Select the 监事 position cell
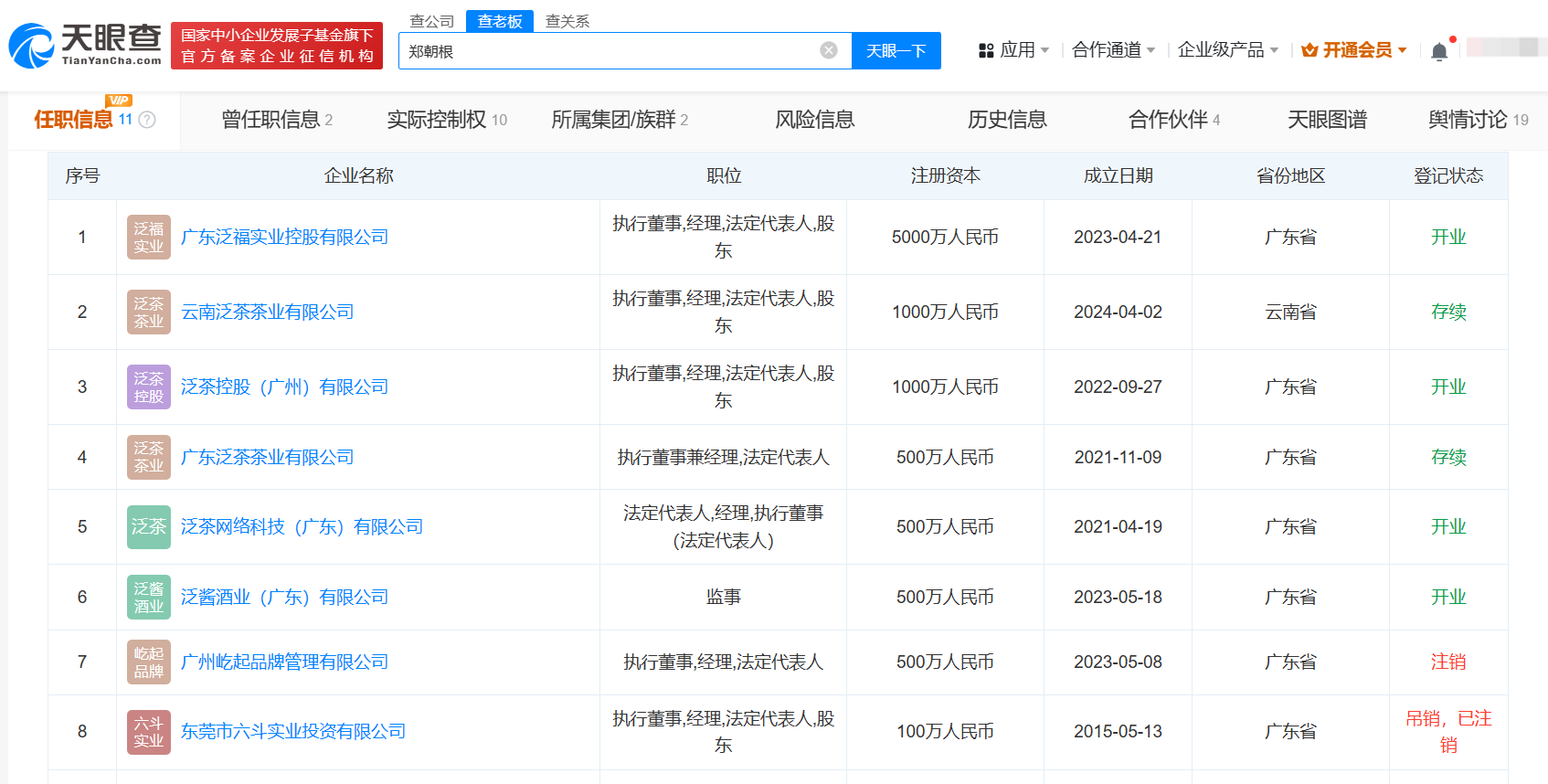This screenshot has width=1548, height=784. (x=724, y=598)
